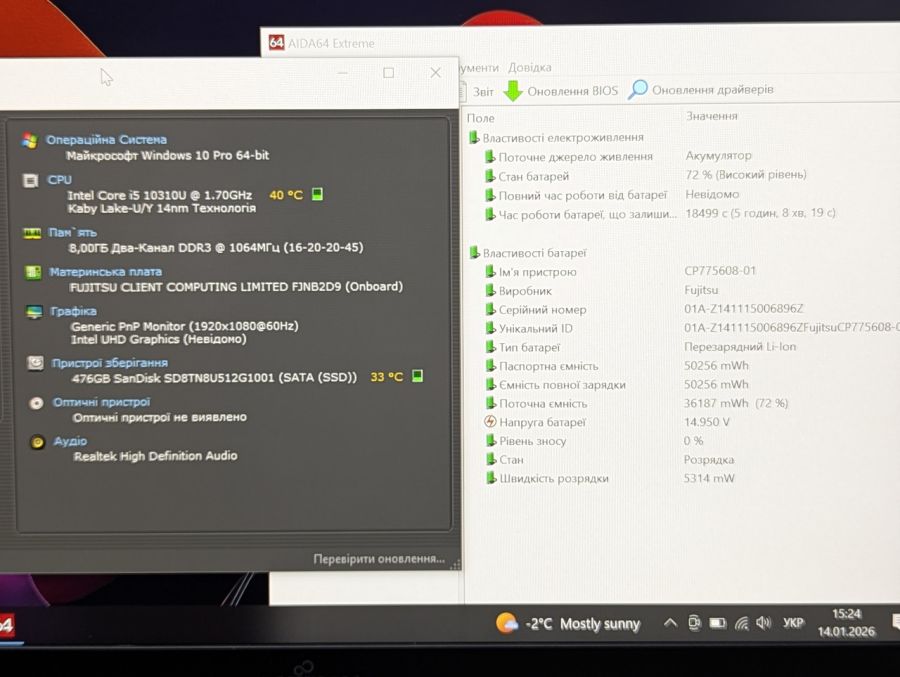Click the monitor icon beside Графіка

pyautogui.click(x=34, y=312)
